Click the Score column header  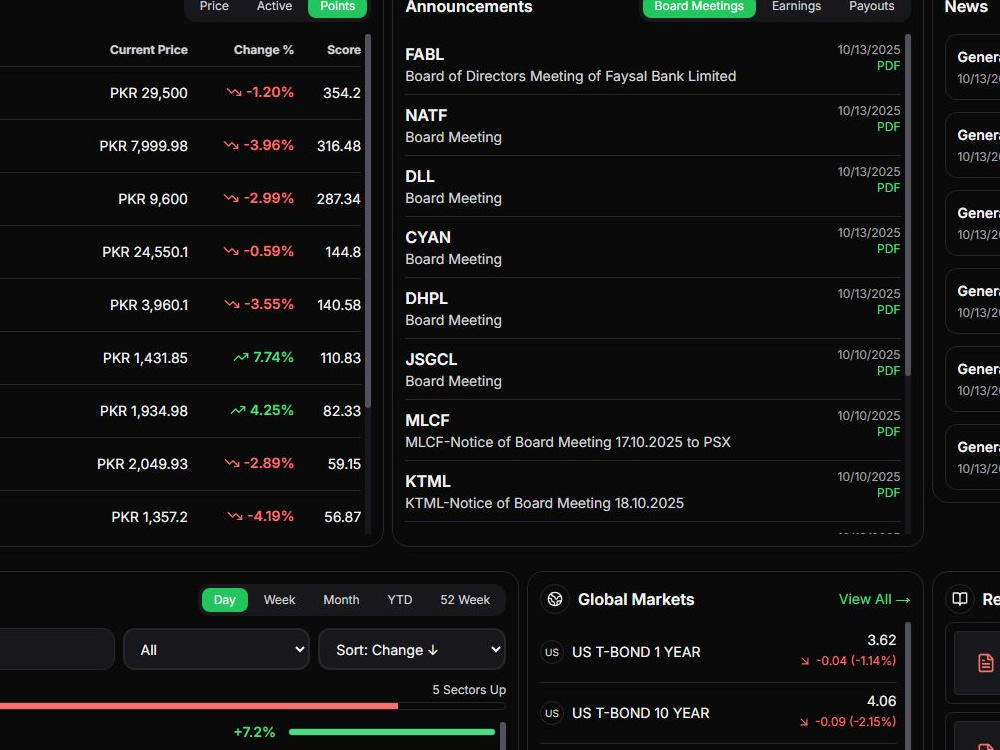344,50
